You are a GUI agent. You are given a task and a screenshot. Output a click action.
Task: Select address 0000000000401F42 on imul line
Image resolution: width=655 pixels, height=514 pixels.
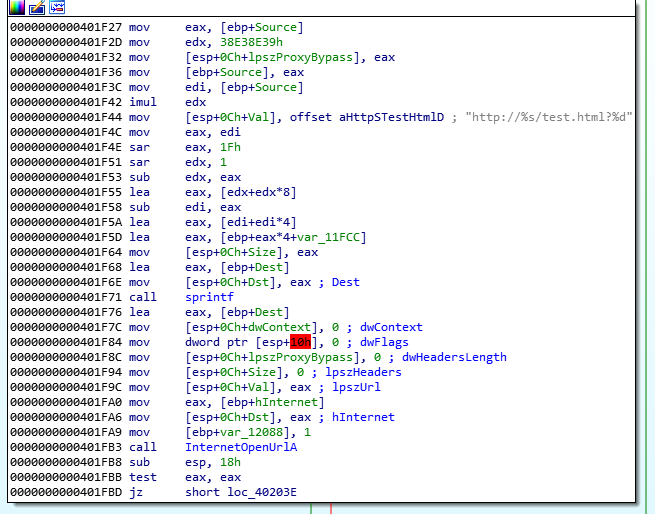click(66, 102)
